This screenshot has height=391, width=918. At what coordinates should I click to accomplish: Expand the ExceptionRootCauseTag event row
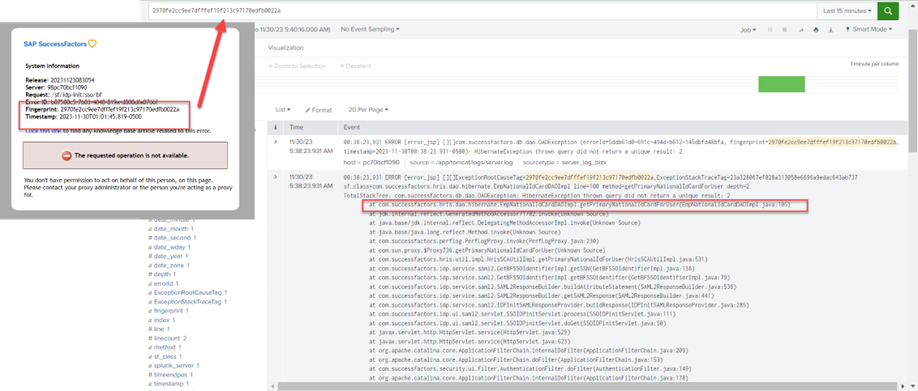tap(275, 176)
